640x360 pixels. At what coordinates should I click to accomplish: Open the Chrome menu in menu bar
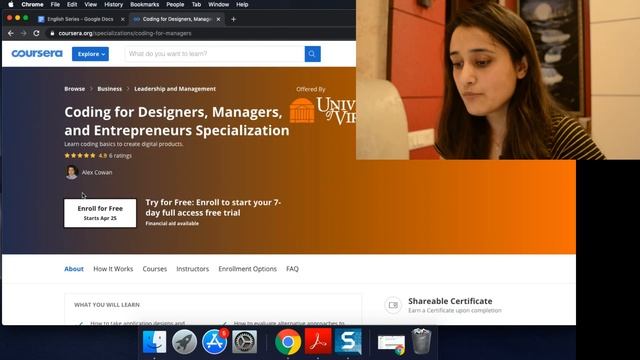32,4
